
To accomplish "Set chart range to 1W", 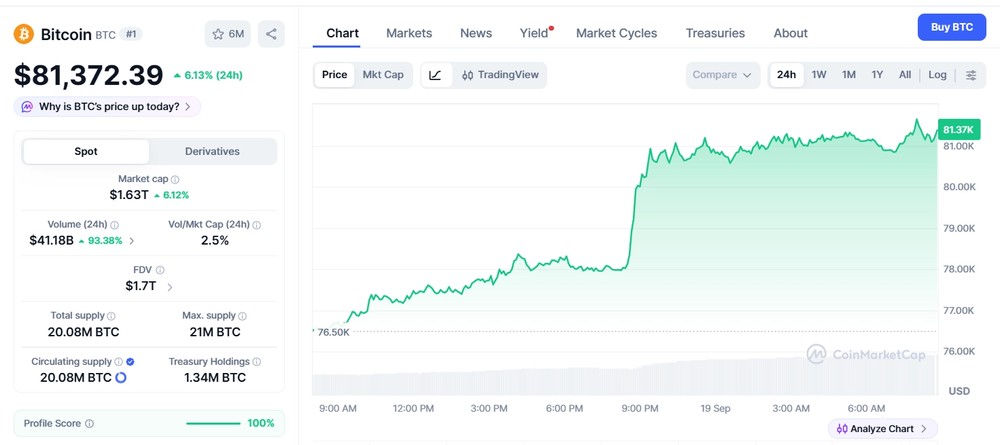I will (x=819, y=75).
